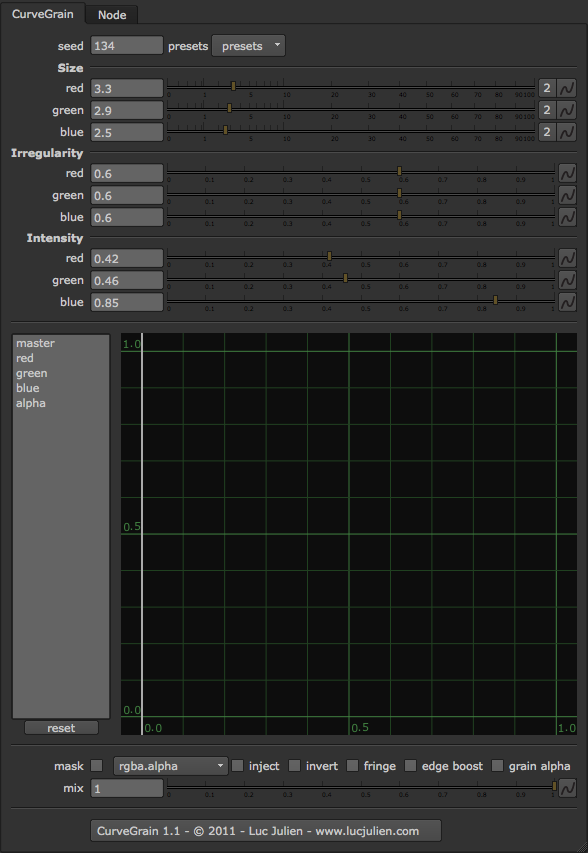Open animation menu for Size red

coord(567,88)
